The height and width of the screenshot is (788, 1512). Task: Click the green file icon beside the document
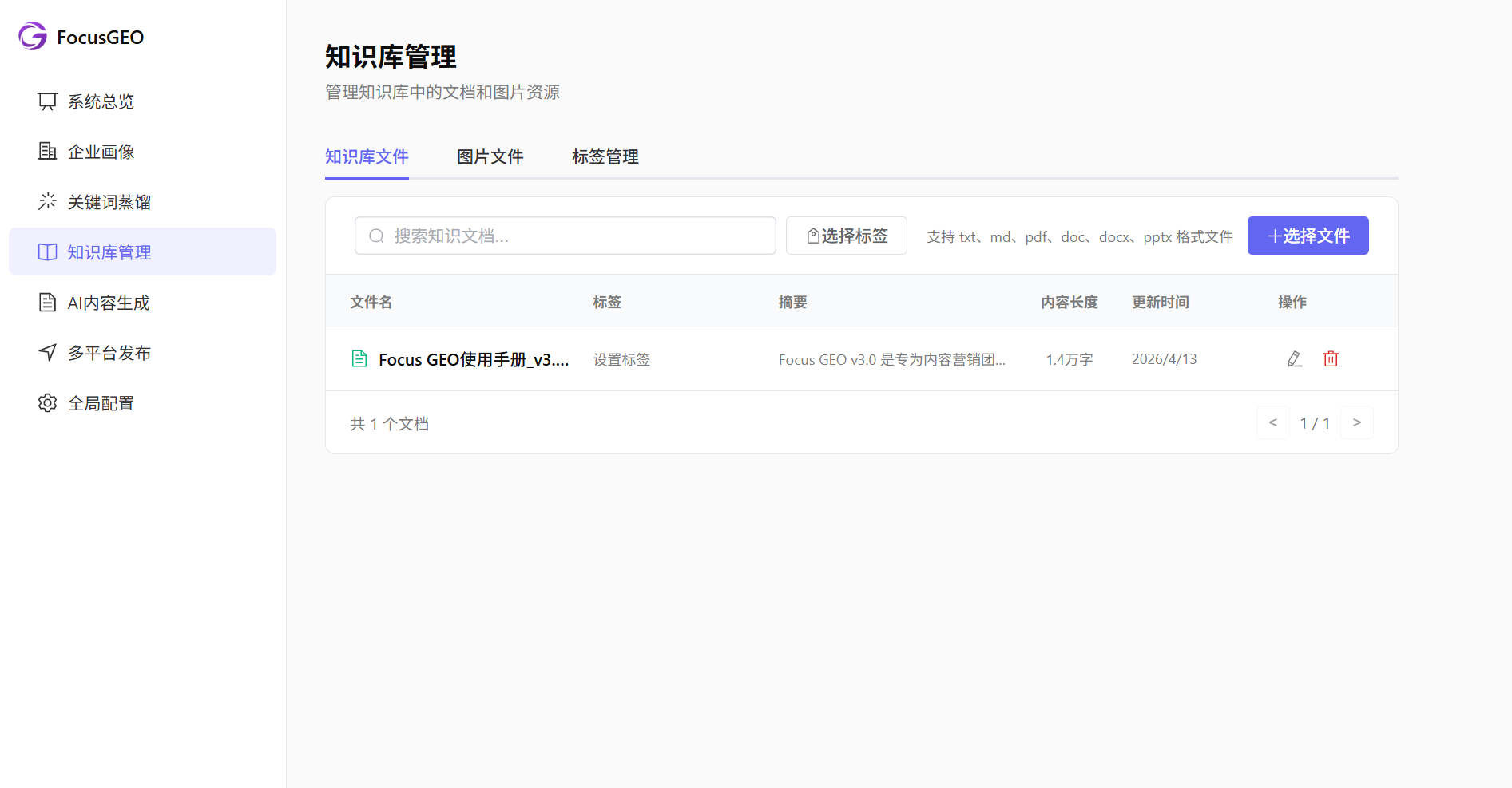[359, 359]
